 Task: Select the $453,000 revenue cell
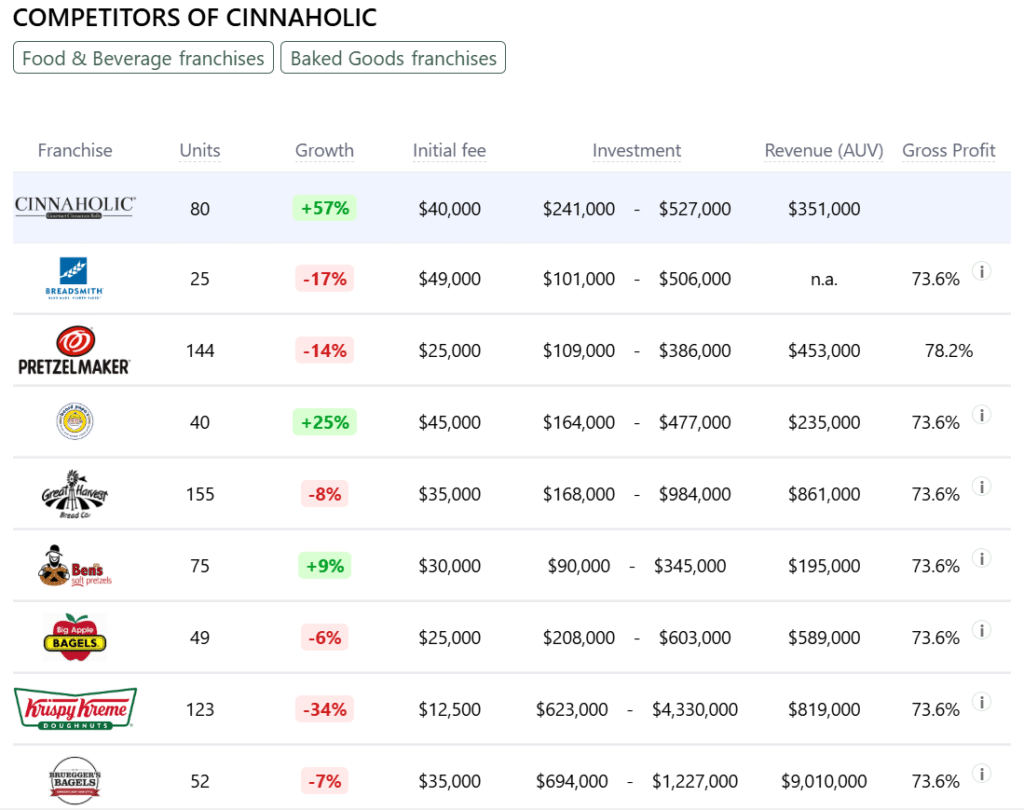pyautogui.click(x=824, y=351)
